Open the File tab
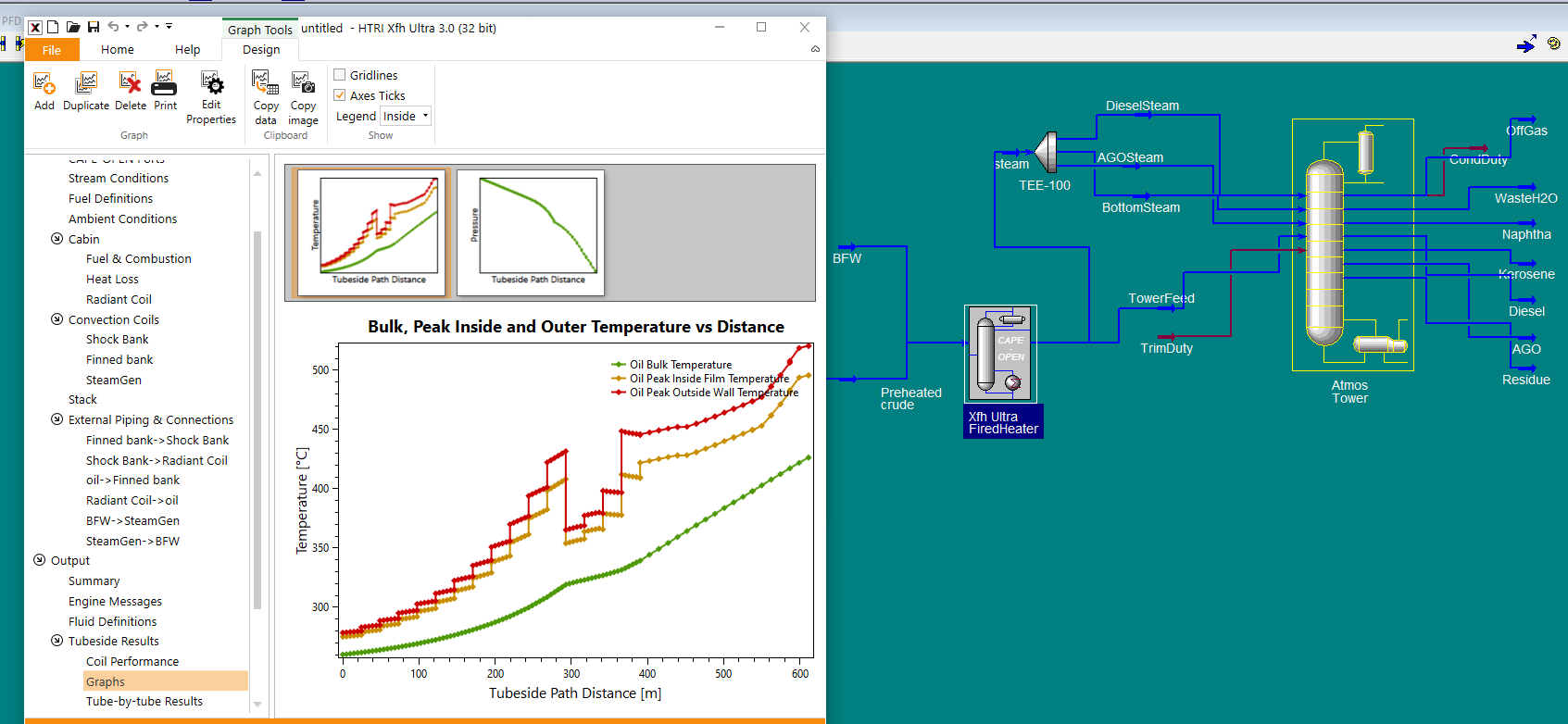This screenshot has width=1568, height=724. (x=52, y=50)
